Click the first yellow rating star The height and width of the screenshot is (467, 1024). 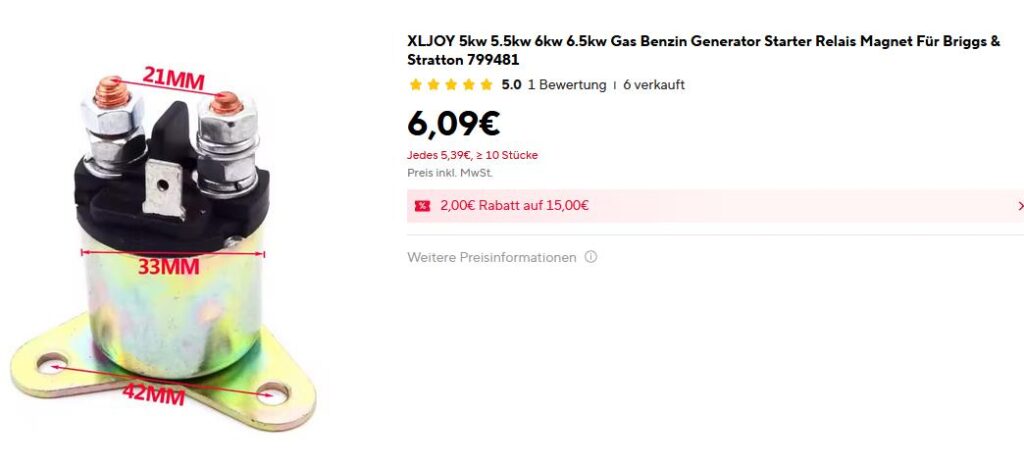pyautogui.click(x=416, y=85)
